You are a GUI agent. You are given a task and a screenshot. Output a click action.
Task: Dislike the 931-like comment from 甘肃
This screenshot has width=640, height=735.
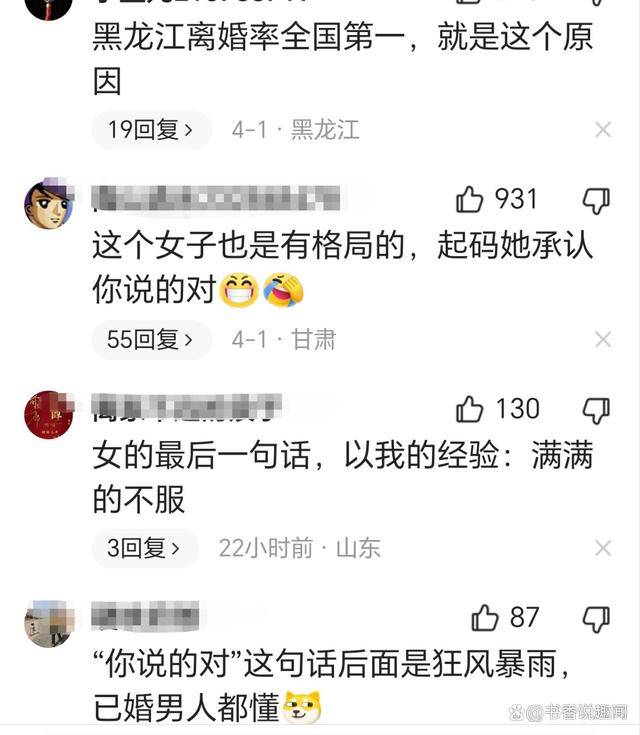tap(596, 201)
